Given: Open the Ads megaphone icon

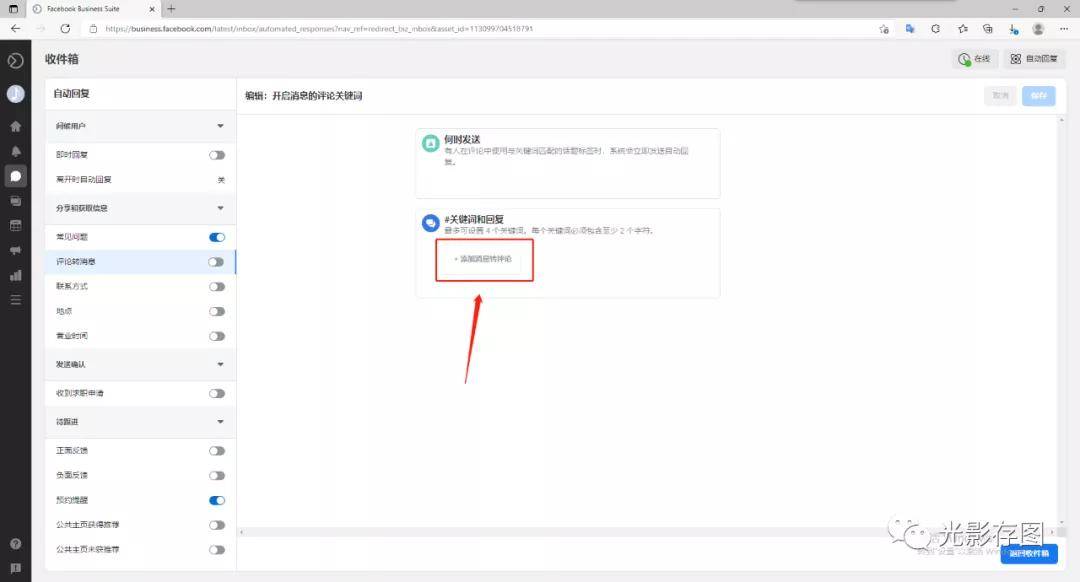Looking at the screenshot, I should click(x=15, y=250).
